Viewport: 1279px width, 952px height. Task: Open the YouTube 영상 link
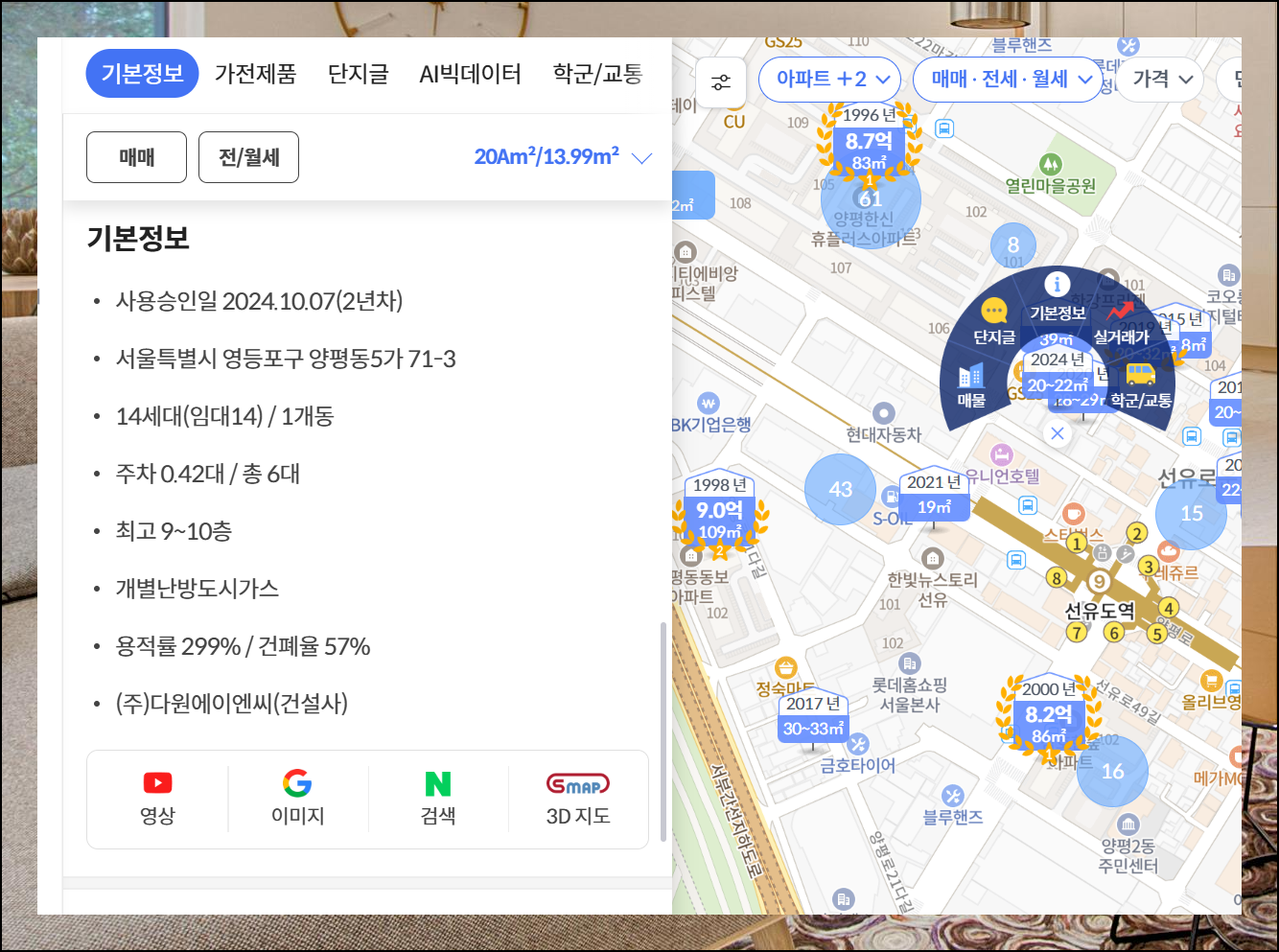point(157,800)
